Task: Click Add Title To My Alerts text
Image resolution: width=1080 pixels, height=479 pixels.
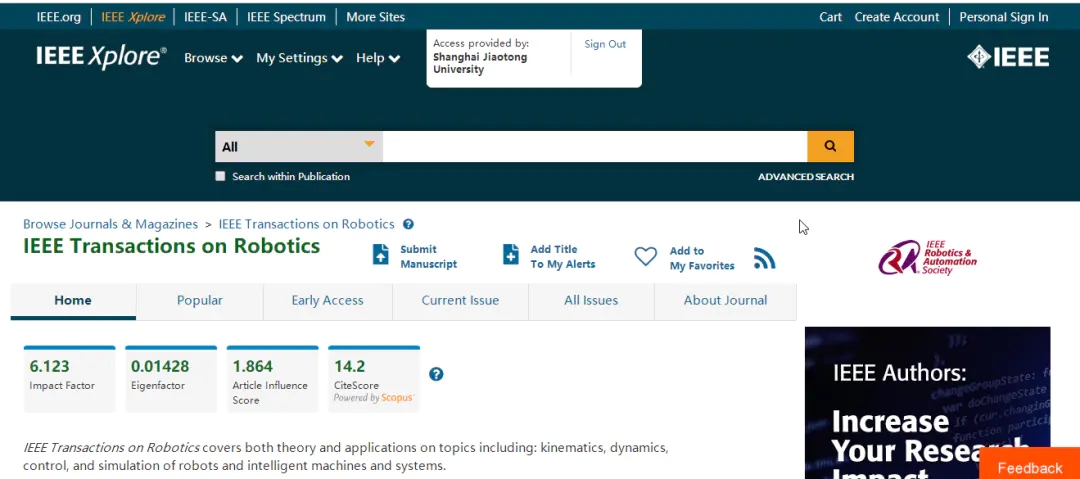Action: (x=563, y=256)
